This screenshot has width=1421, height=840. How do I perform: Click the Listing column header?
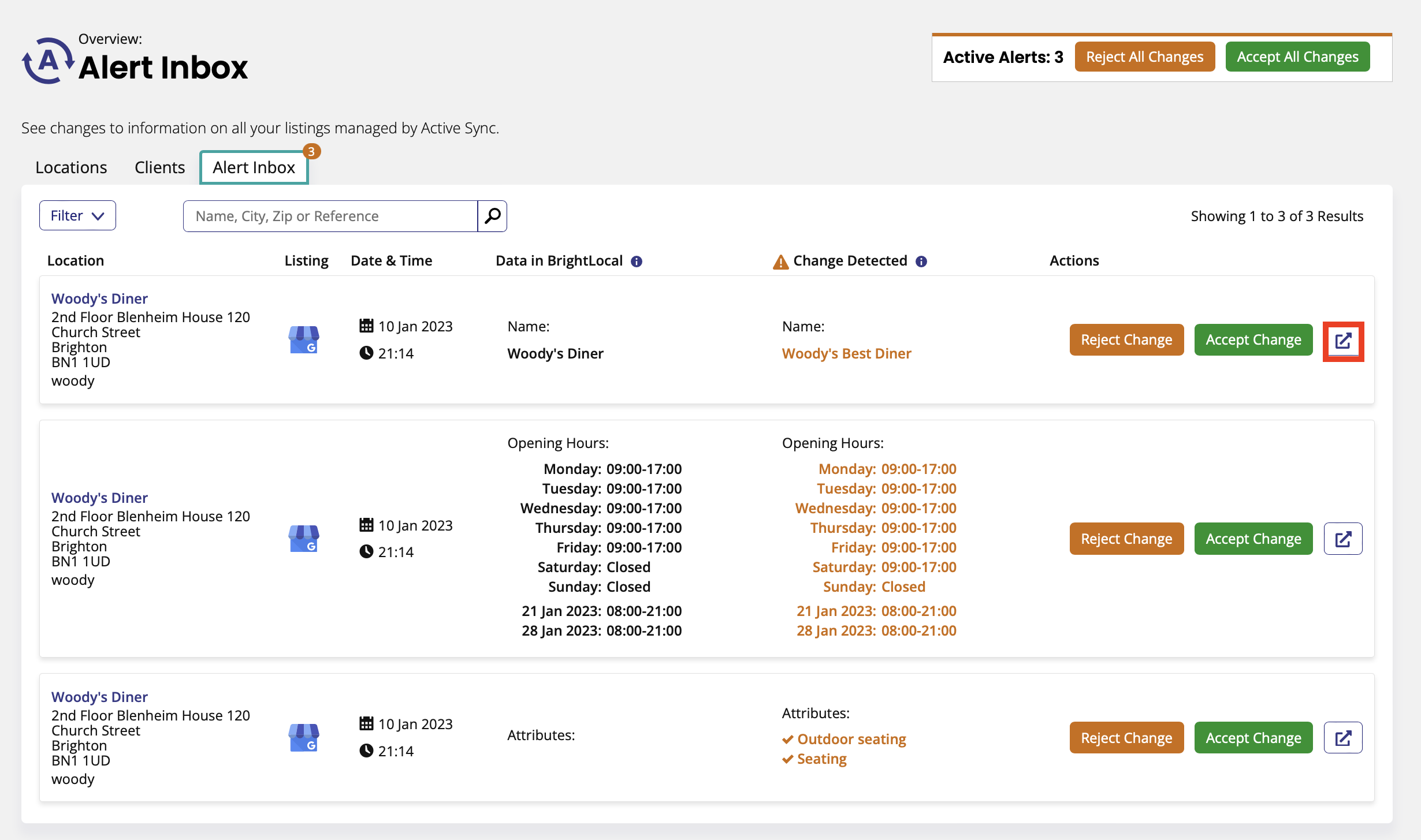(306, 261)
